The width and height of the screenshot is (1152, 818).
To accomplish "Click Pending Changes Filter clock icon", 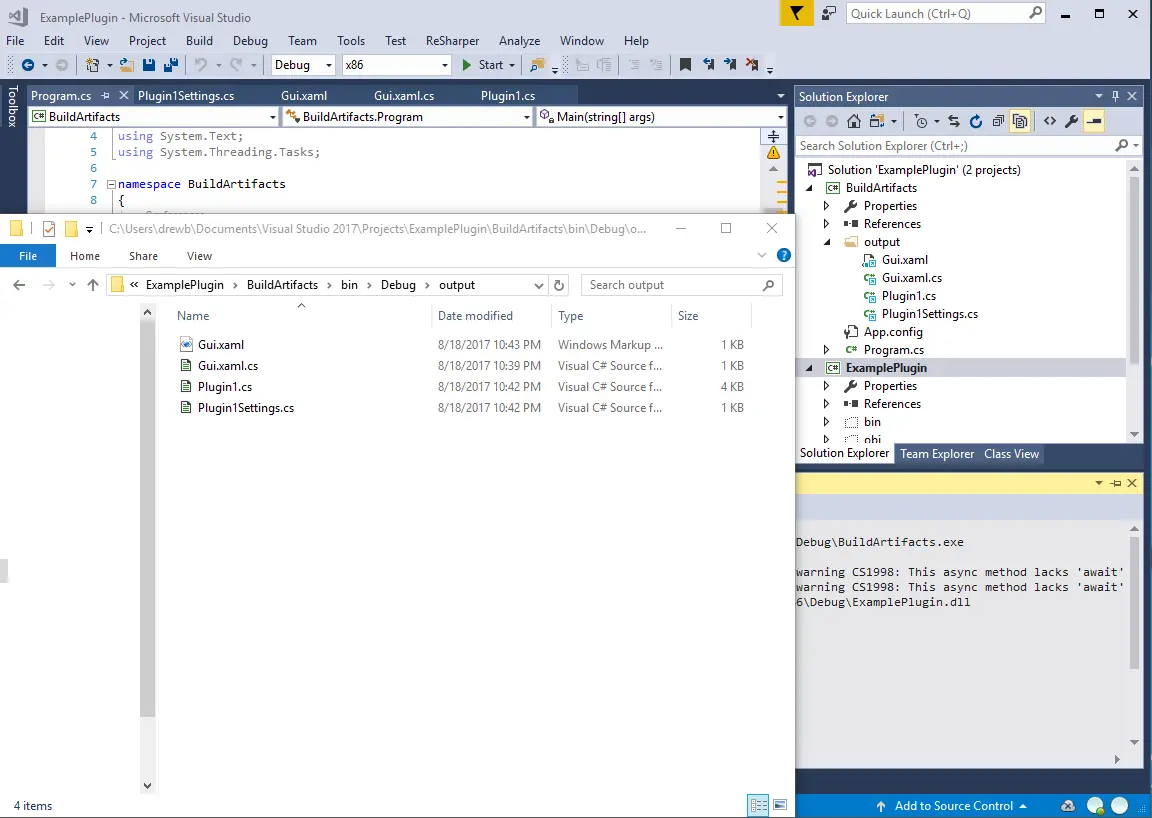I will click(921, 121).
